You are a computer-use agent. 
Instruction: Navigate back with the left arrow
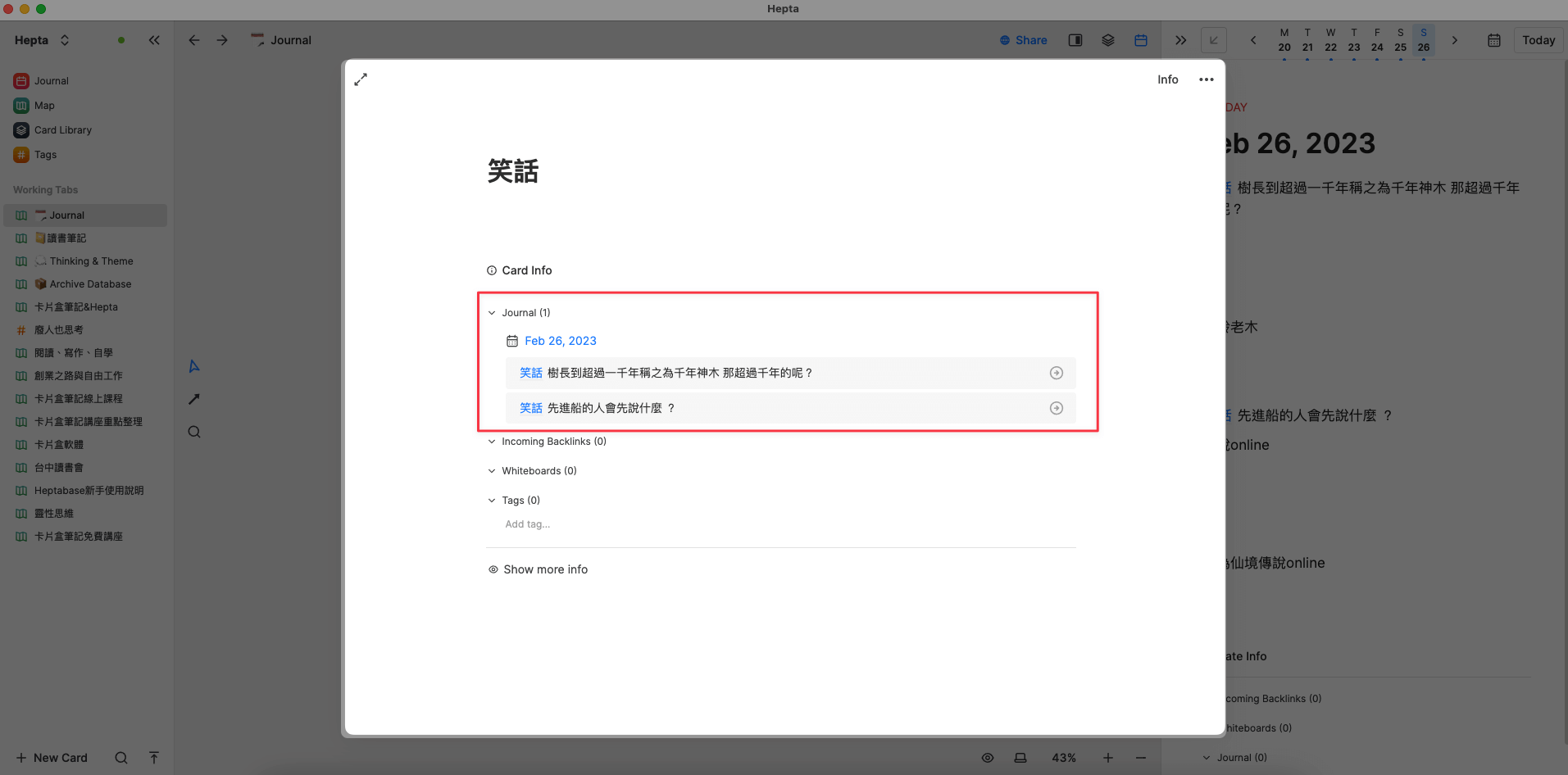point(194,40)
